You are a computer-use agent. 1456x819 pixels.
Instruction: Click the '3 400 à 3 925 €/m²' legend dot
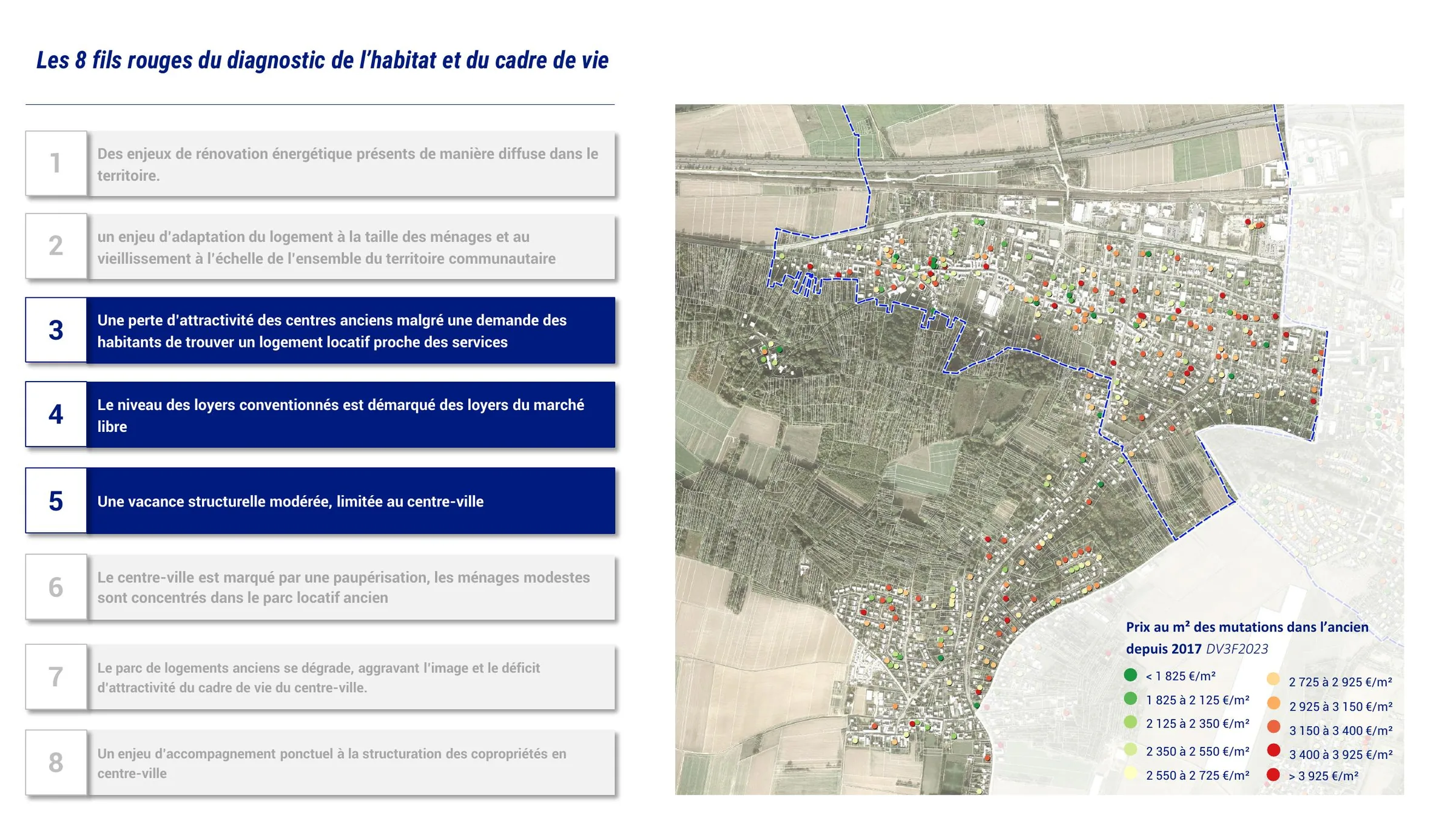click(x=1273, y=750)
